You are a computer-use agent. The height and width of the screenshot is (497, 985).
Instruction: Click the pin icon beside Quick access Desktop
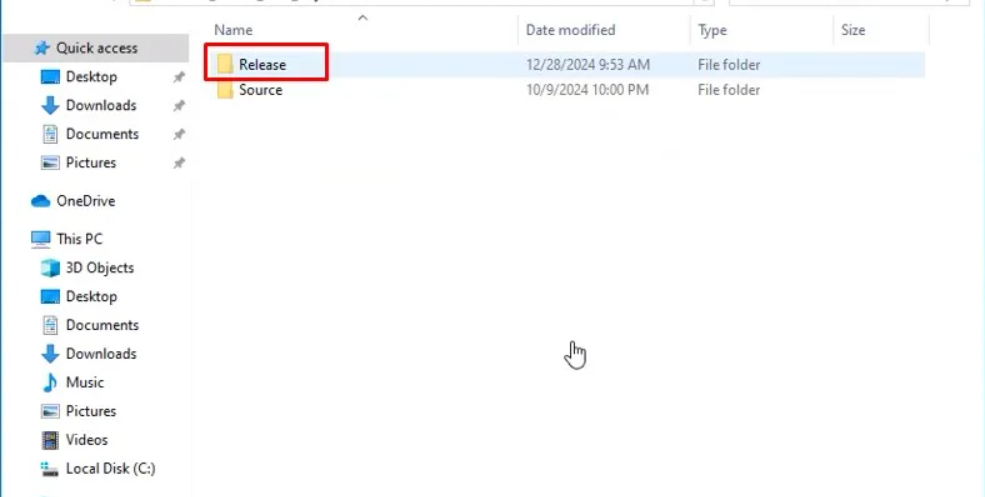tap(179, 77)
